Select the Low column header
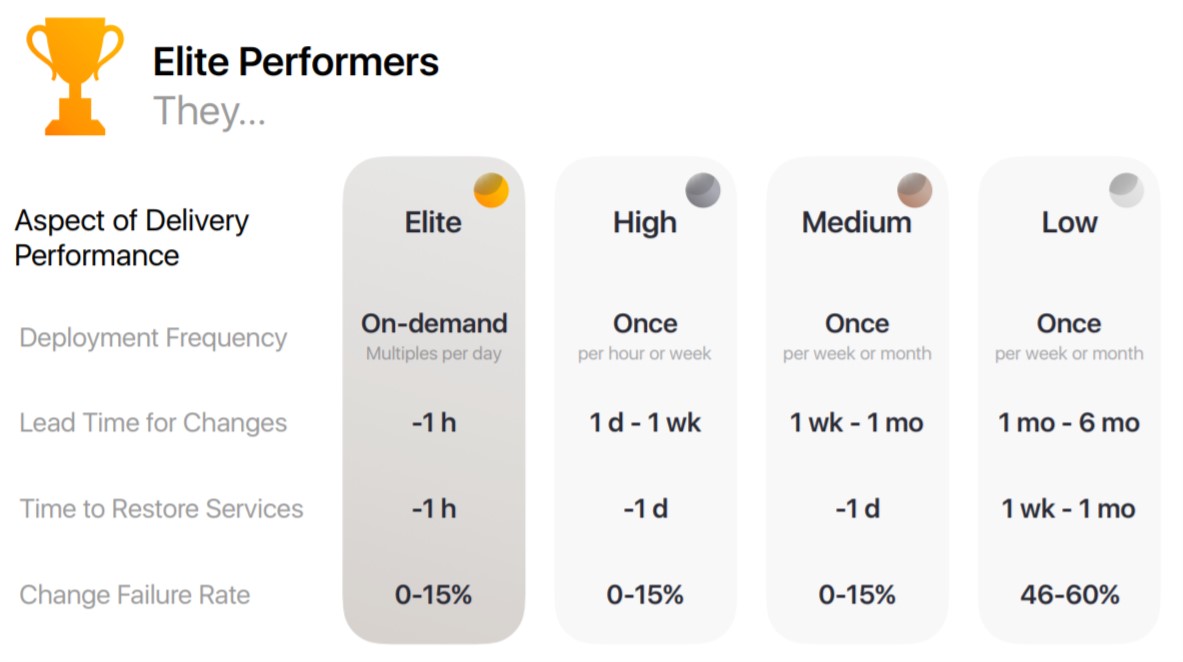 (1069, 223)
